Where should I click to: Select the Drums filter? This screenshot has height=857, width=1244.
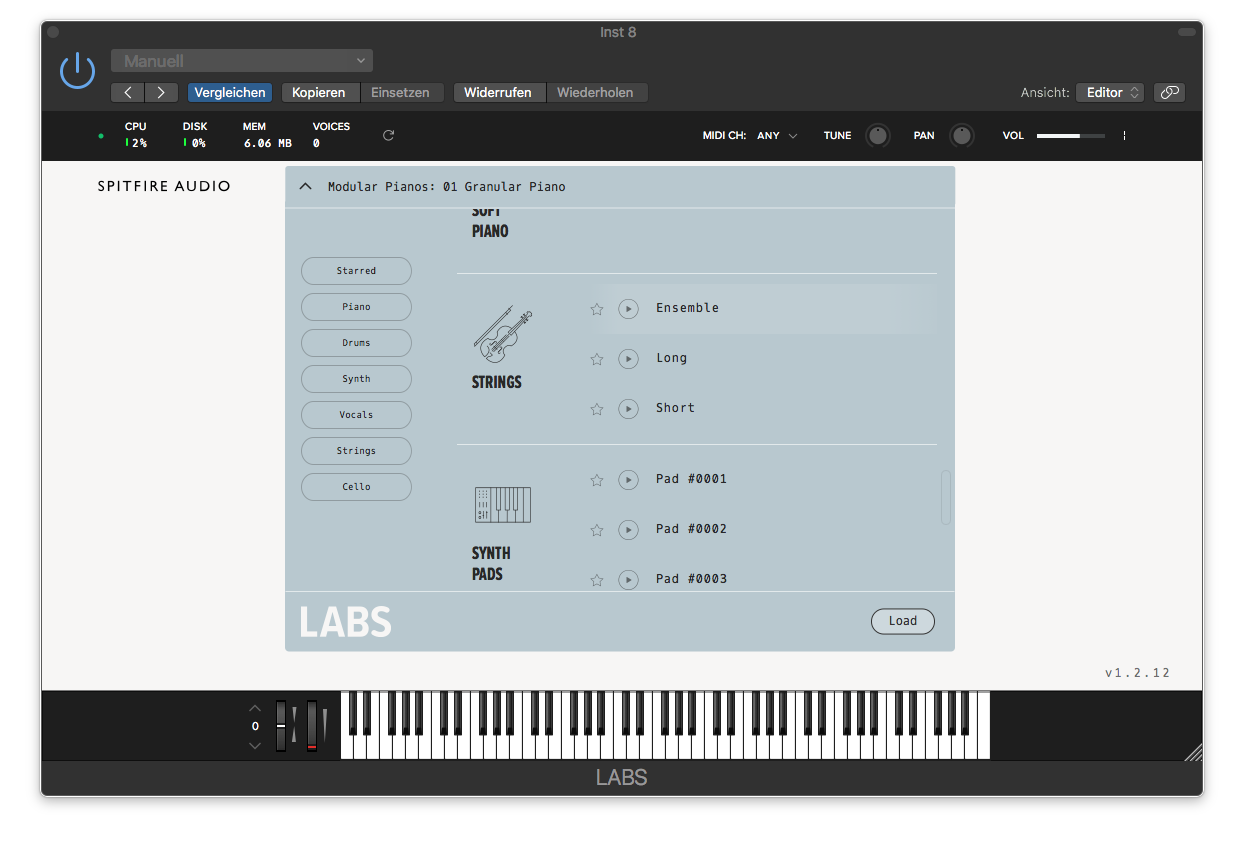pos(356,342)
